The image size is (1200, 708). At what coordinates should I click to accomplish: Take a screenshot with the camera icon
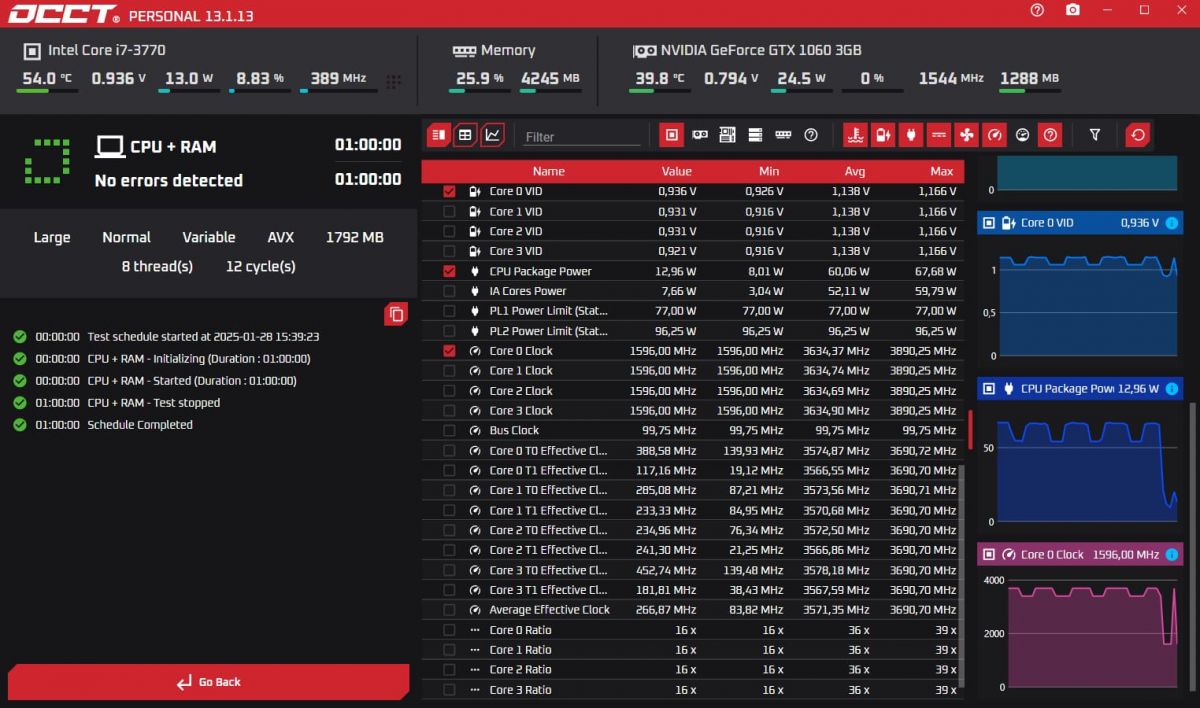1073,10
